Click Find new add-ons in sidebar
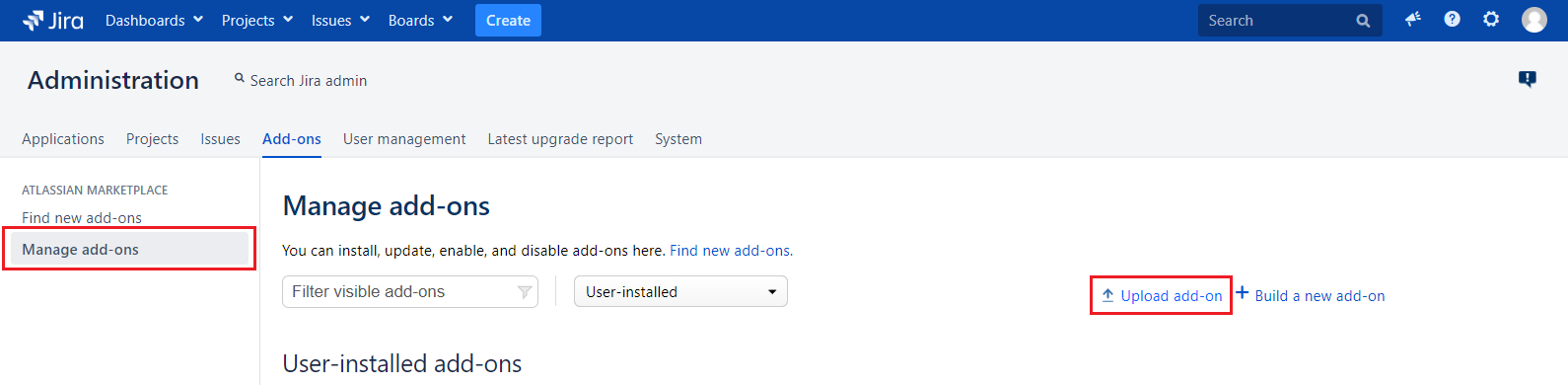The image size is (1568, 385). tap(82, 218)
